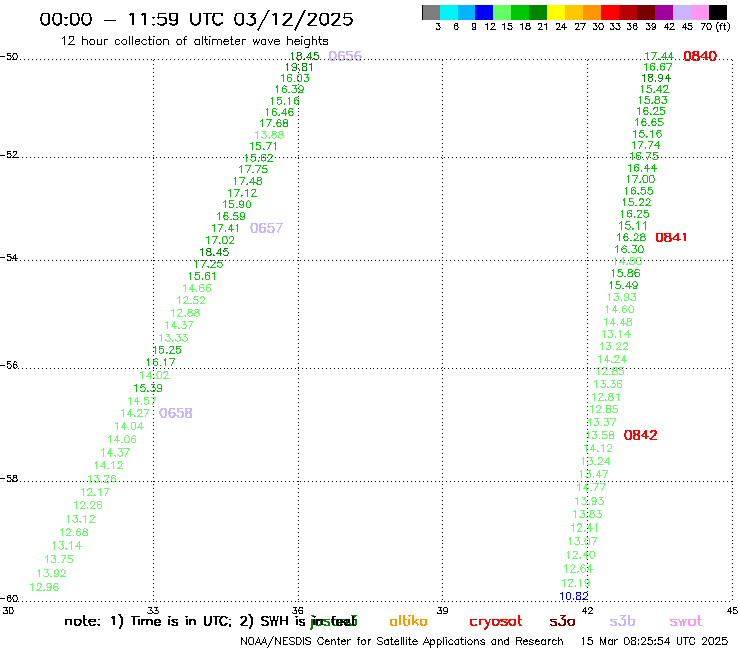Click the '12 hour collection of altimeter wave heights' subtitle
Viewport: 740px width, 650px height.
pos(194,41)
